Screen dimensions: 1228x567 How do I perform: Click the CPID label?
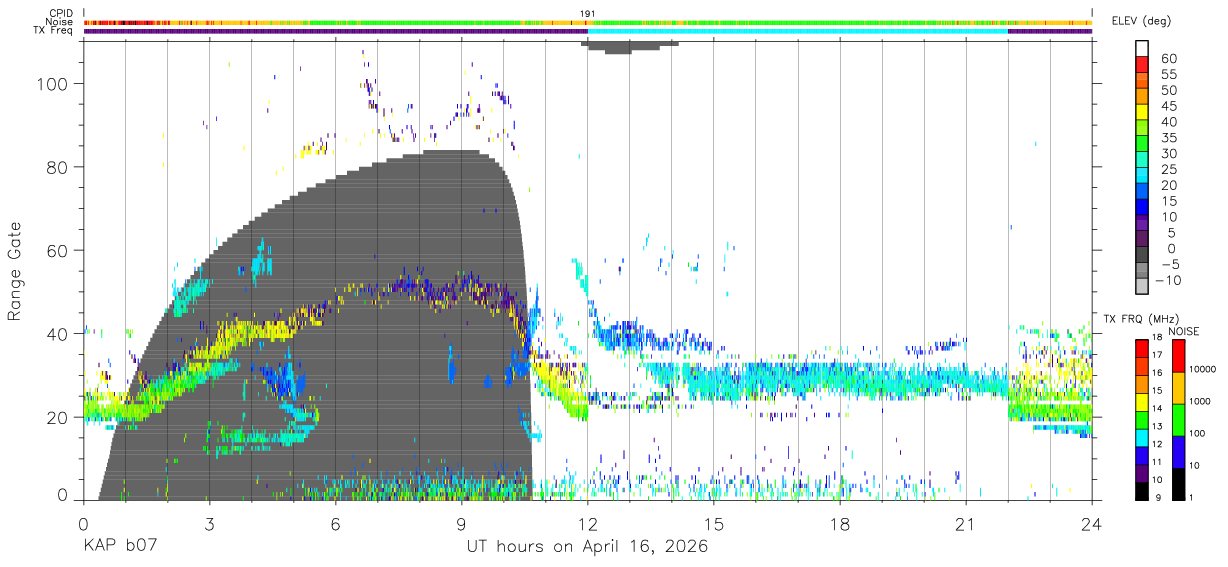[59, 13]
